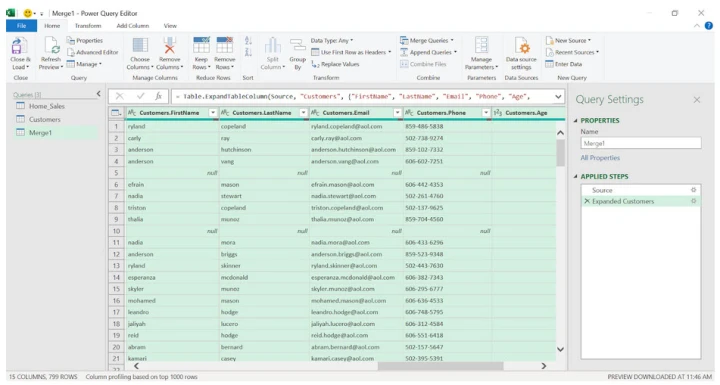Switch to the View tab

[x=170, y=26]
